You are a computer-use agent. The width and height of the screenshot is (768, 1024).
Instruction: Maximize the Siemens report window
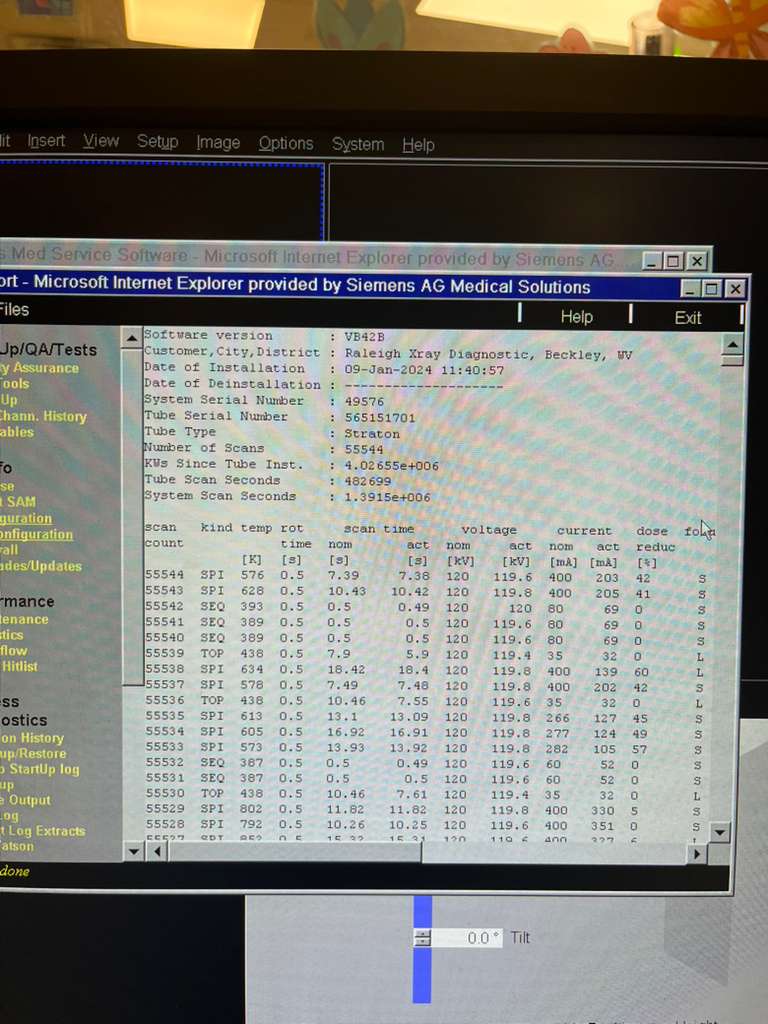click(x=712, y=288)
